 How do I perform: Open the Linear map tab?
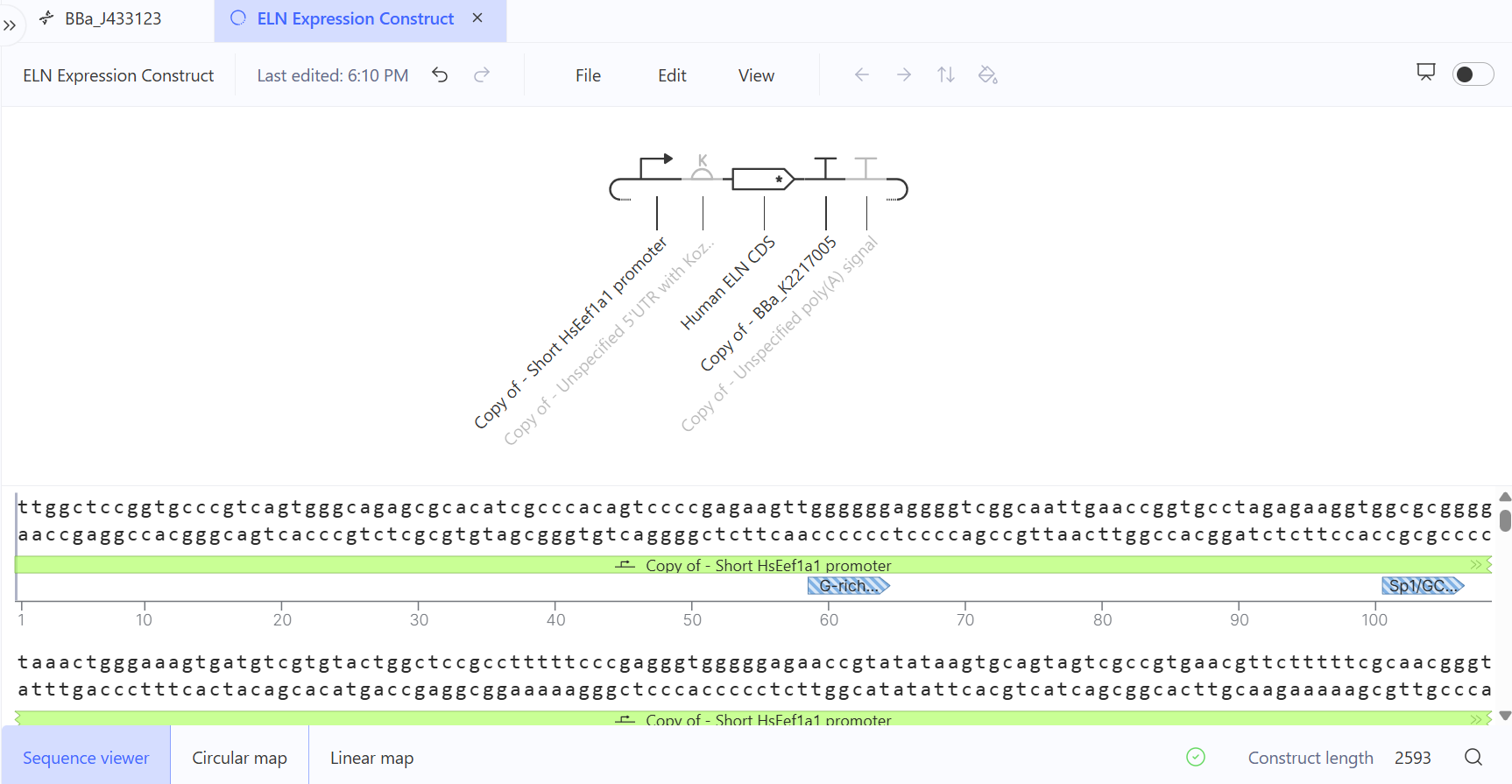click(x=371, y=758)
